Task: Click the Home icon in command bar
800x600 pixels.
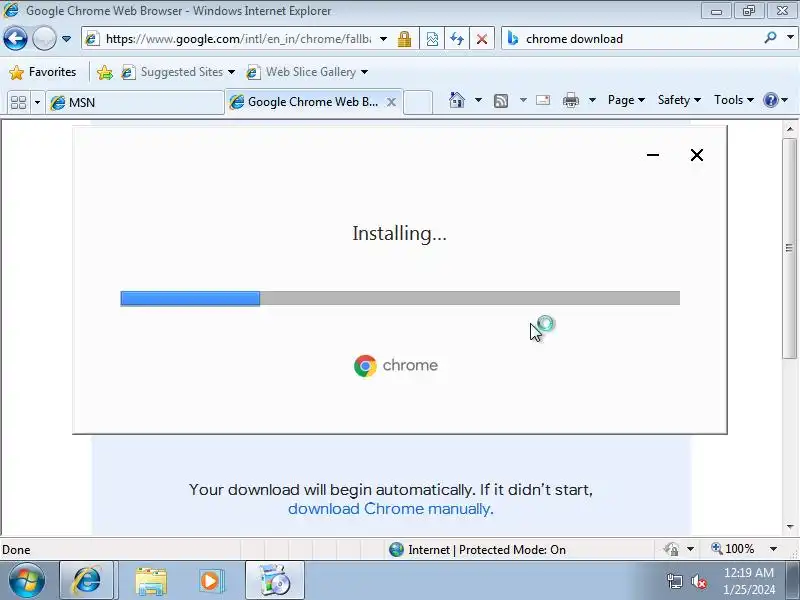Action: point(457,100)
